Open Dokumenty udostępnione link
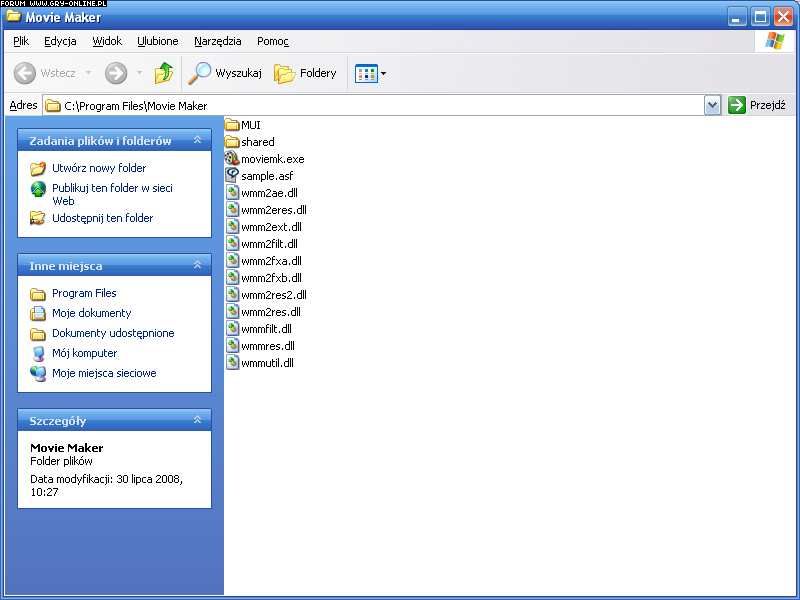The image size is (800, 600). tap(113, 333)
